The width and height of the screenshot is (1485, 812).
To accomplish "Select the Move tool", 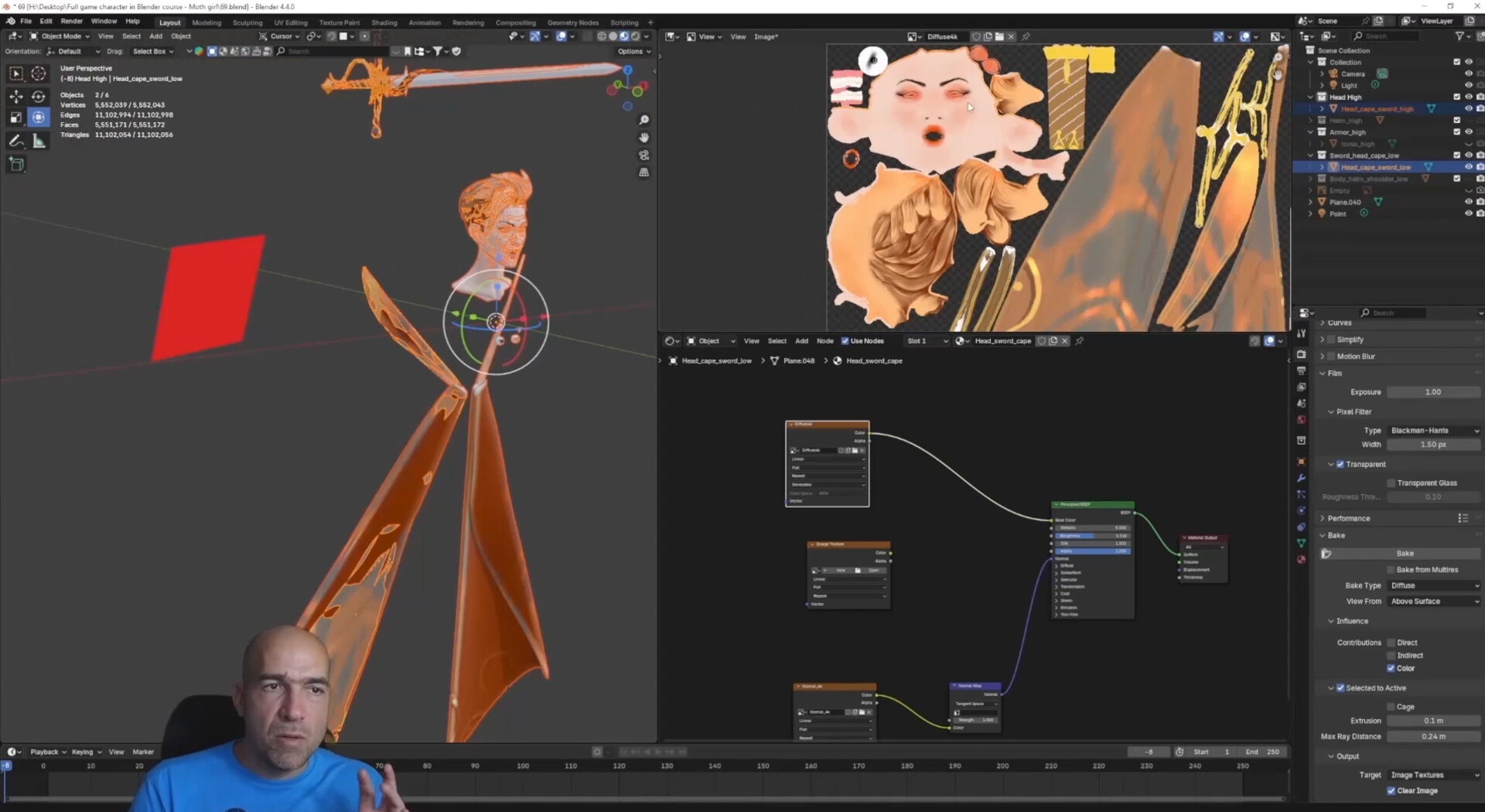I will coord(15,96).
